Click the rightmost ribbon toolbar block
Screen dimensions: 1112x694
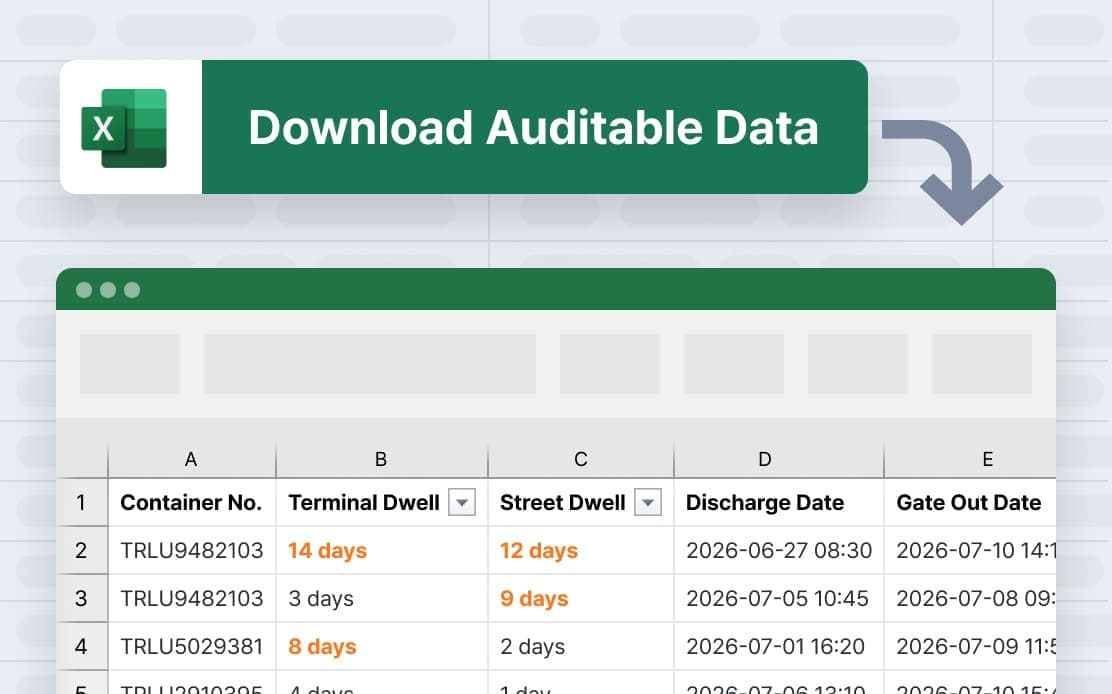click(981, 364)
